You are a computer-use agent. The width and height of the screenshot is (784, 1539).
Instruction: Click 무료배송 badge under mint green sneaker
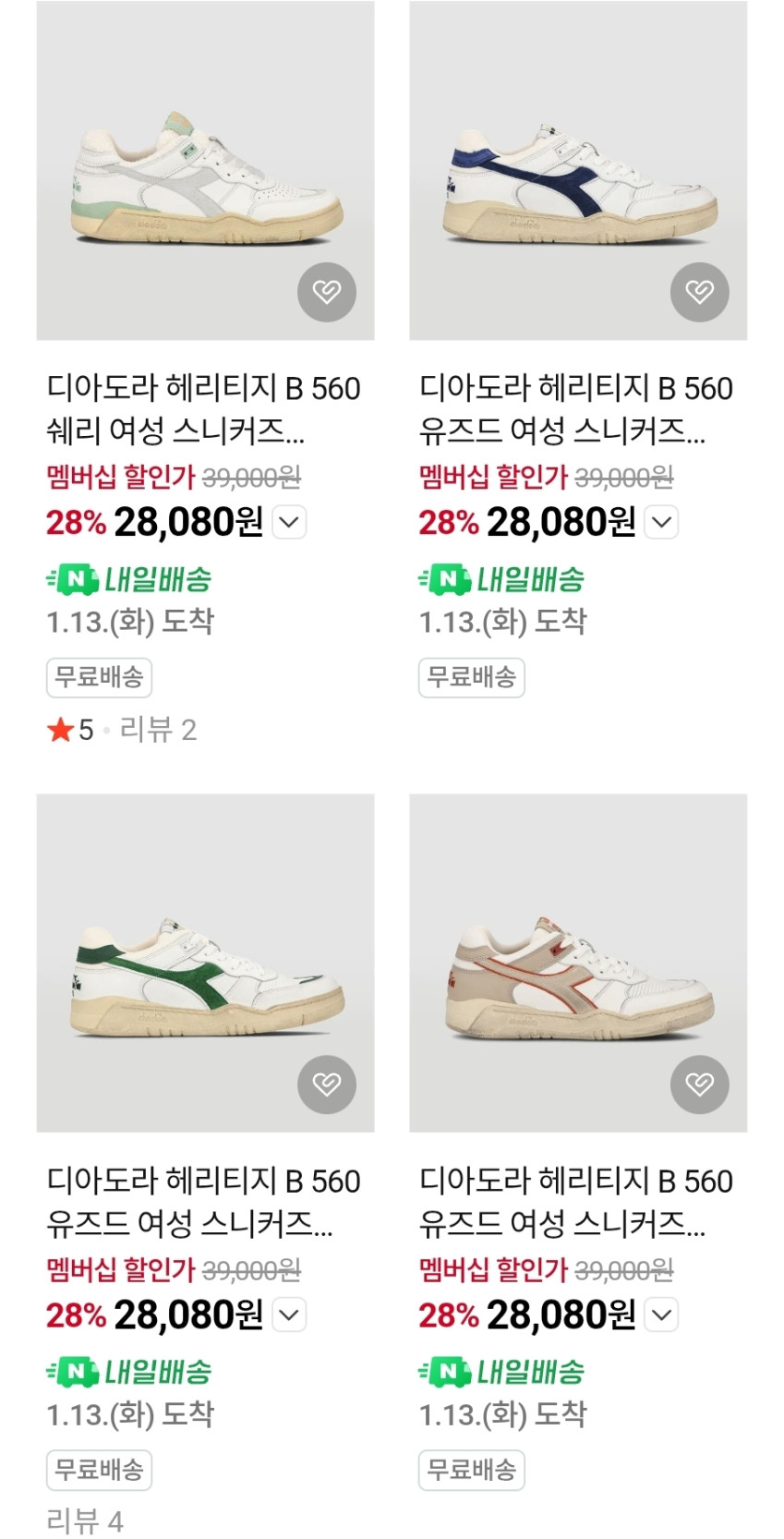tap(99, 677)
